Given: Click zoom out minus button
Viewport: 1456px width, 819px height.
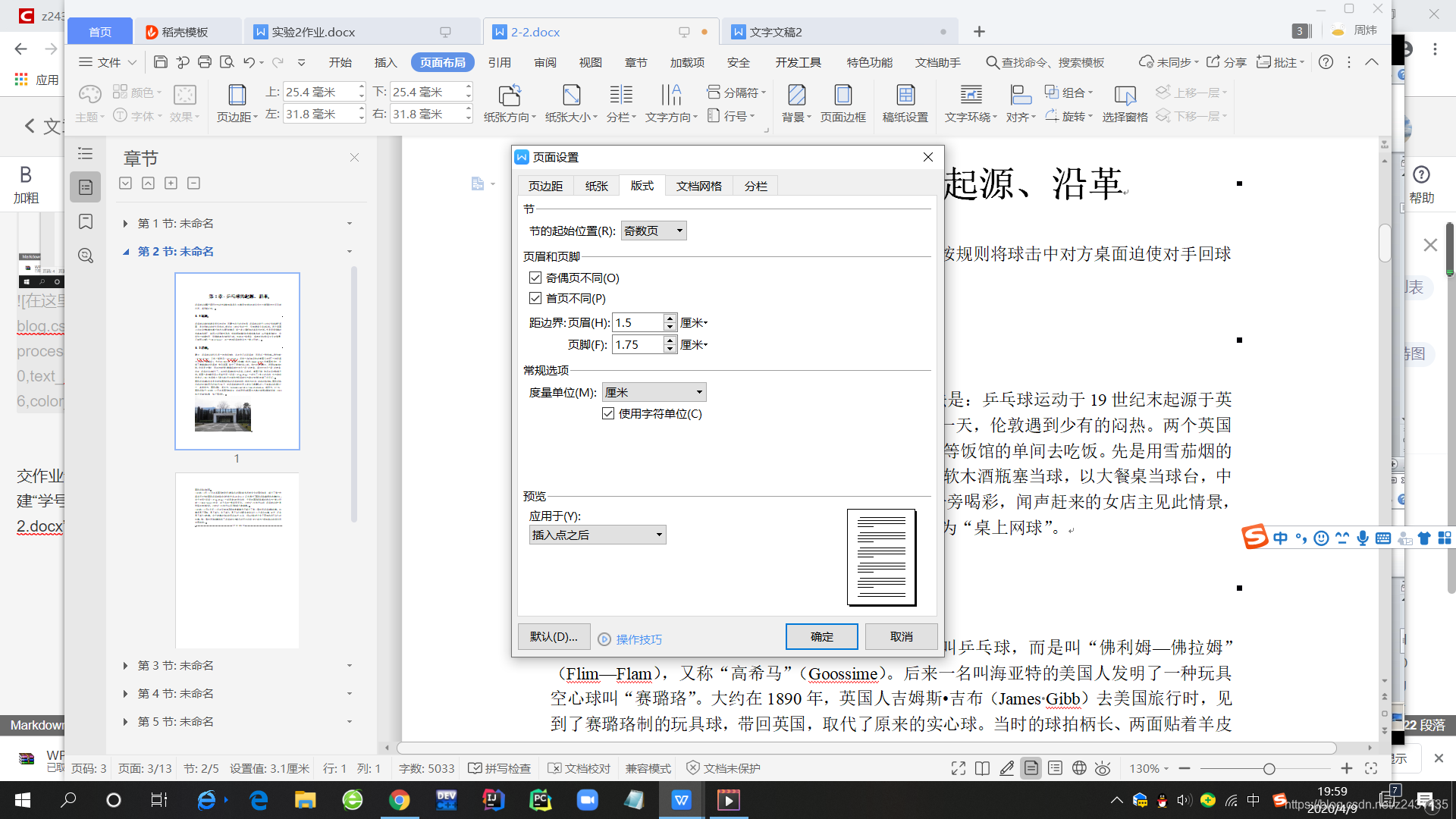Looking at the screenshot, I should point(1185,768).
